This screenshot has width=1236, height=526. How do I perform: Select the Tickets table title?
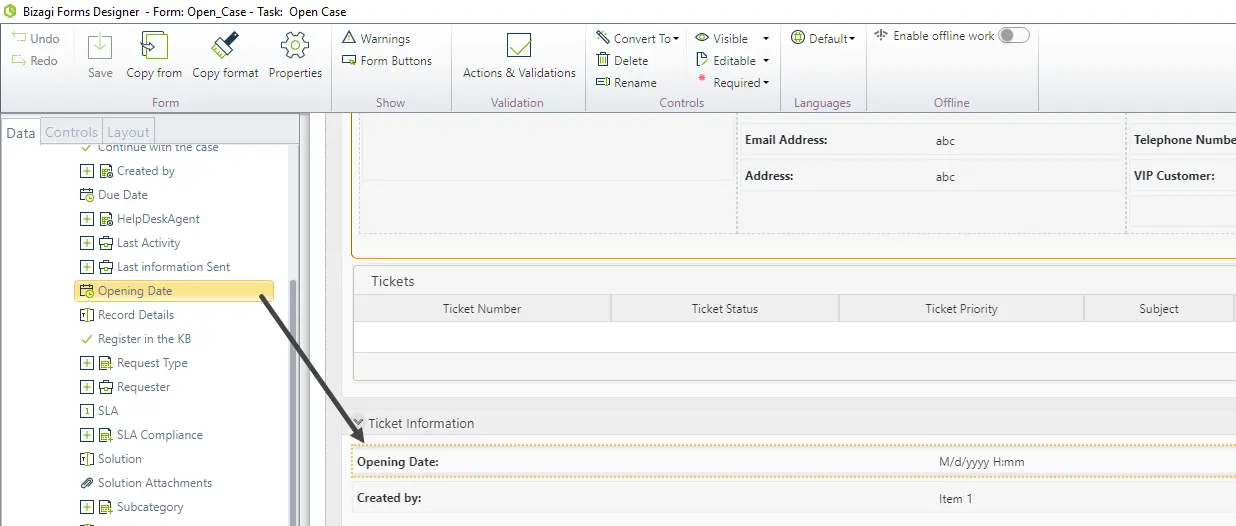393,281
